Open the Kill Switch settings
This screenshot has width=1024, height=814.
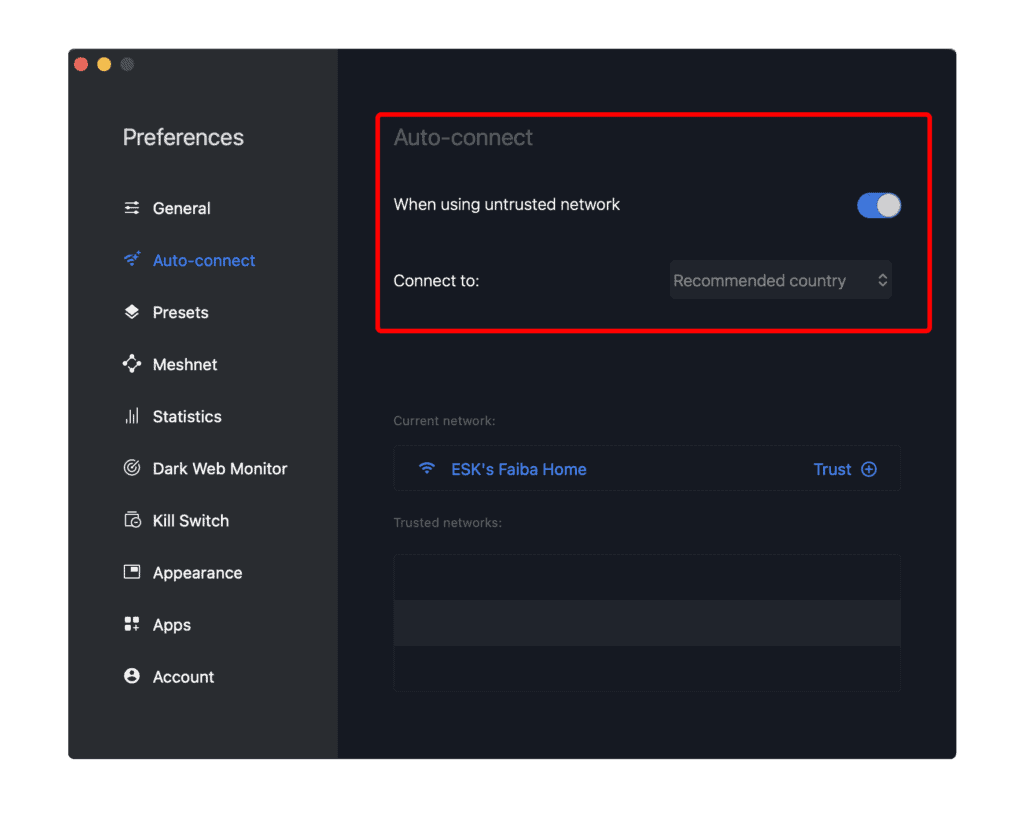(x=191, y=521)
